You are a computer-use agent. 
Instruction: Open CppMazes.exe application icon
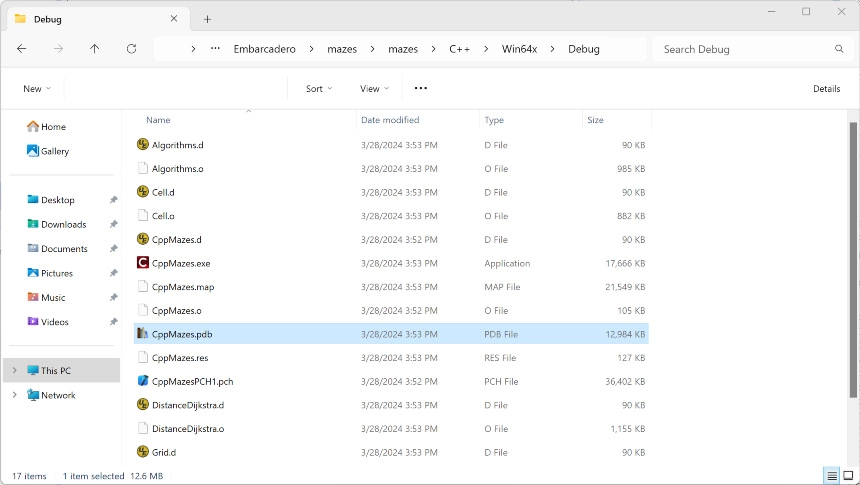[x=143, y=263]
